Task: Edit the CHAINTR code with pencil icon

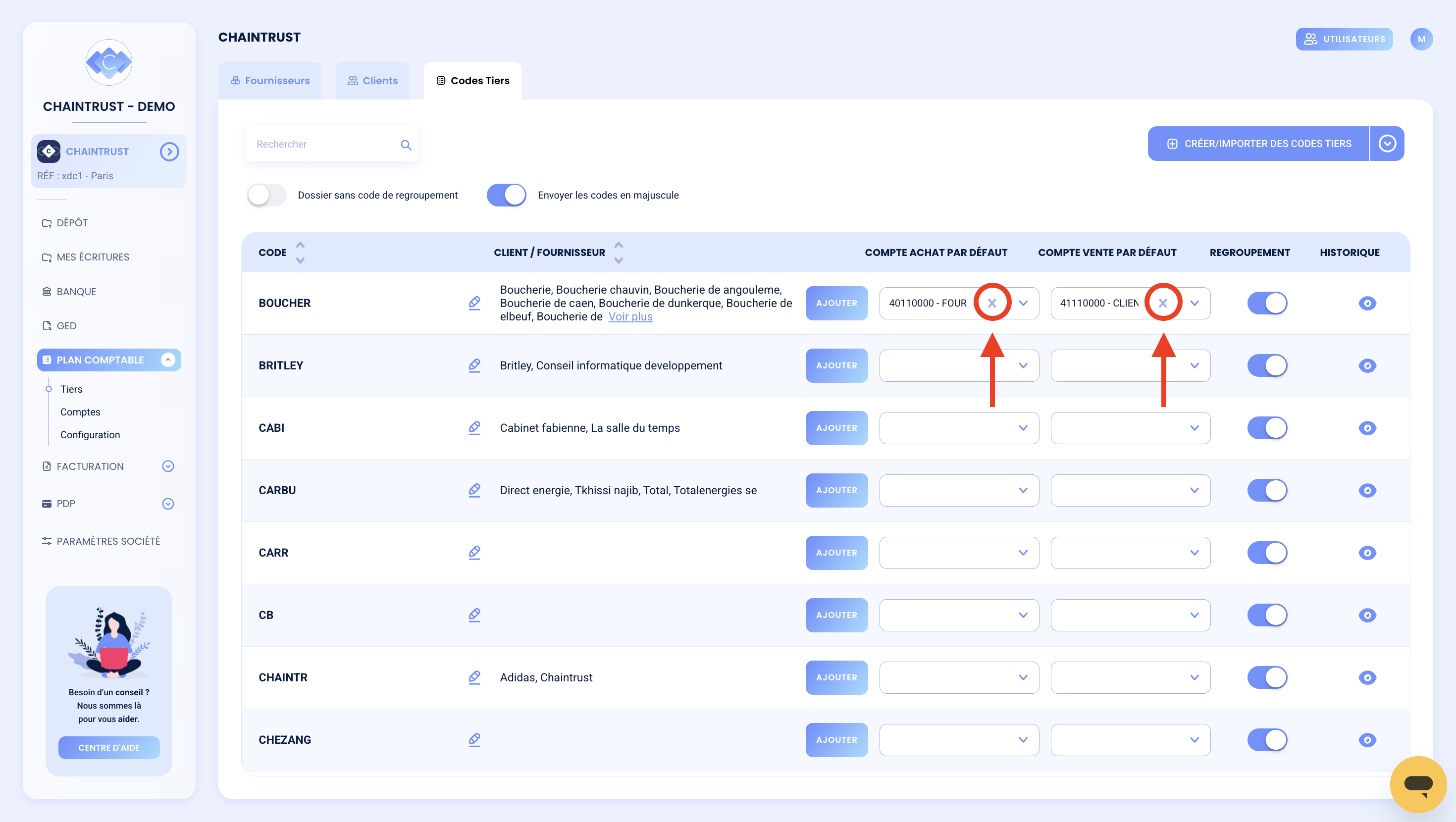Action: (x=474, y=677)
